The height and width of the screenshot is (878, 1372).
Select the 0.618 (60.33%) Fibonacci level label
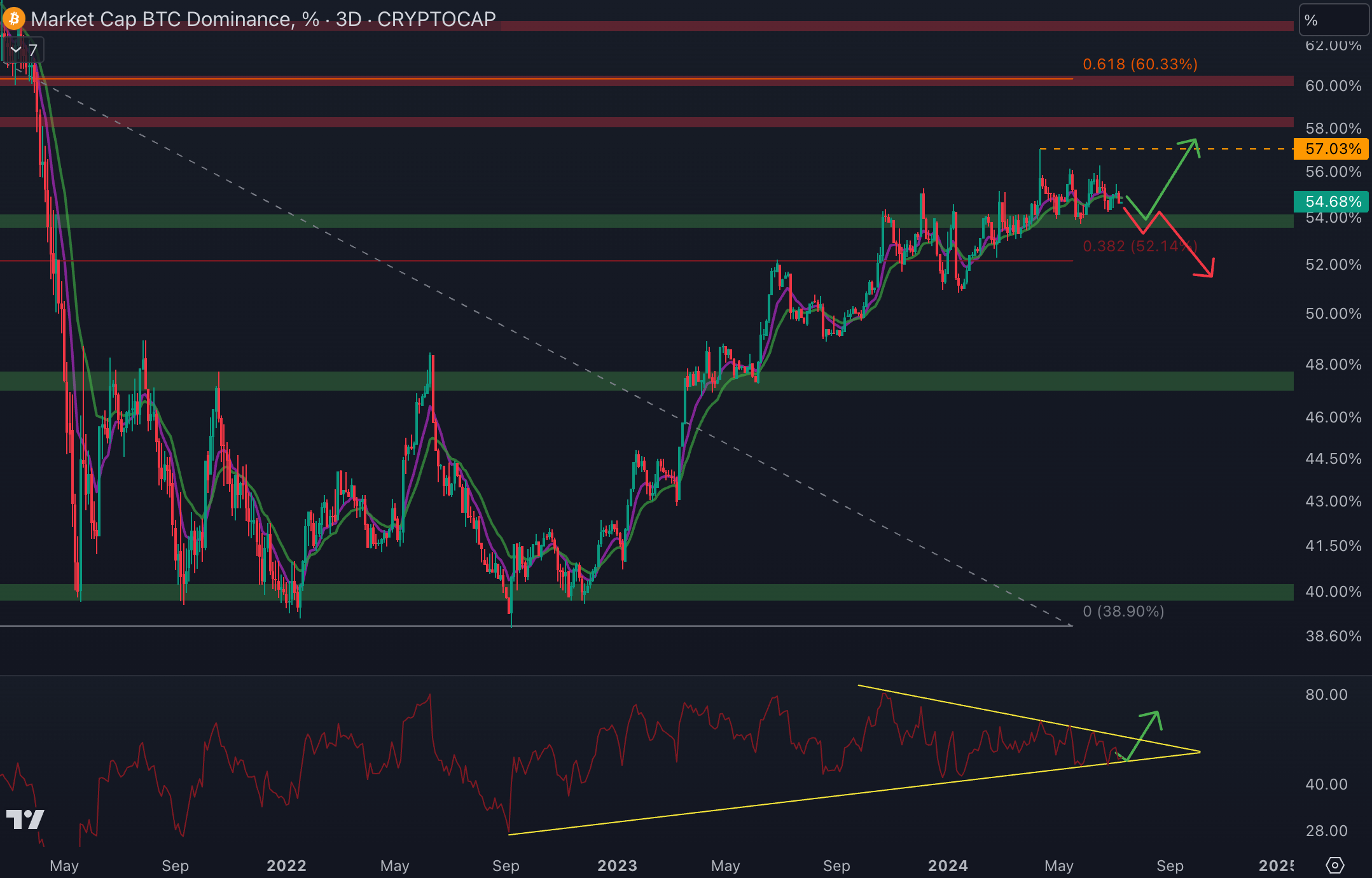click(1140, 64)
